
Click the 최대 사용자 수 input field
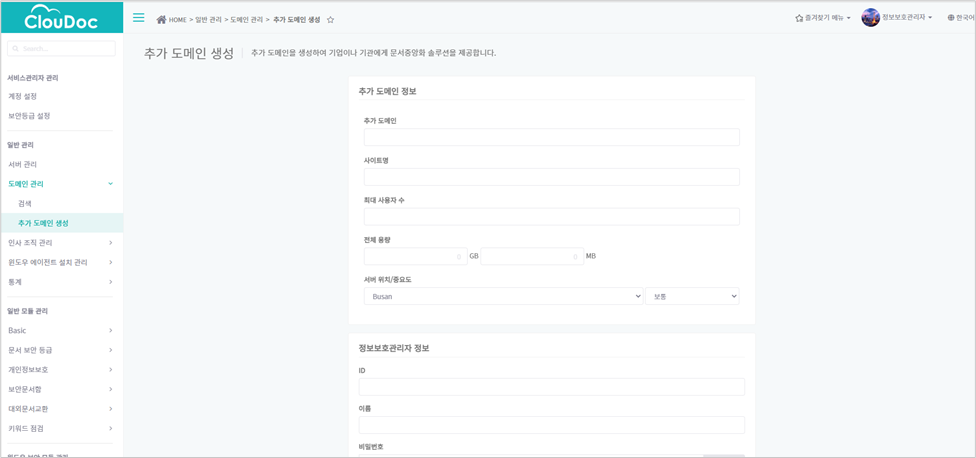pos(551,217)
